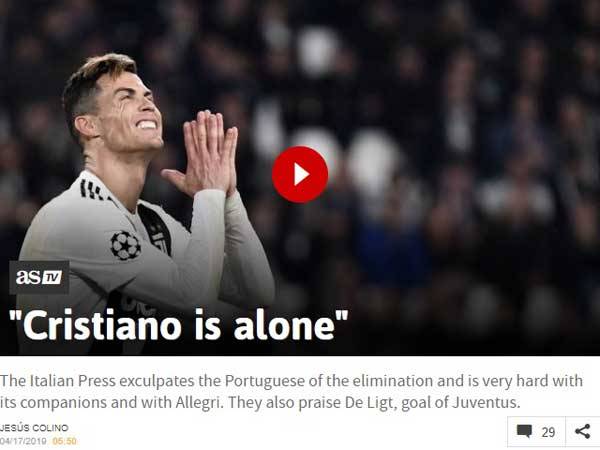
Task: Click the word "Allegri" in the summary
Action: point(199,403)
